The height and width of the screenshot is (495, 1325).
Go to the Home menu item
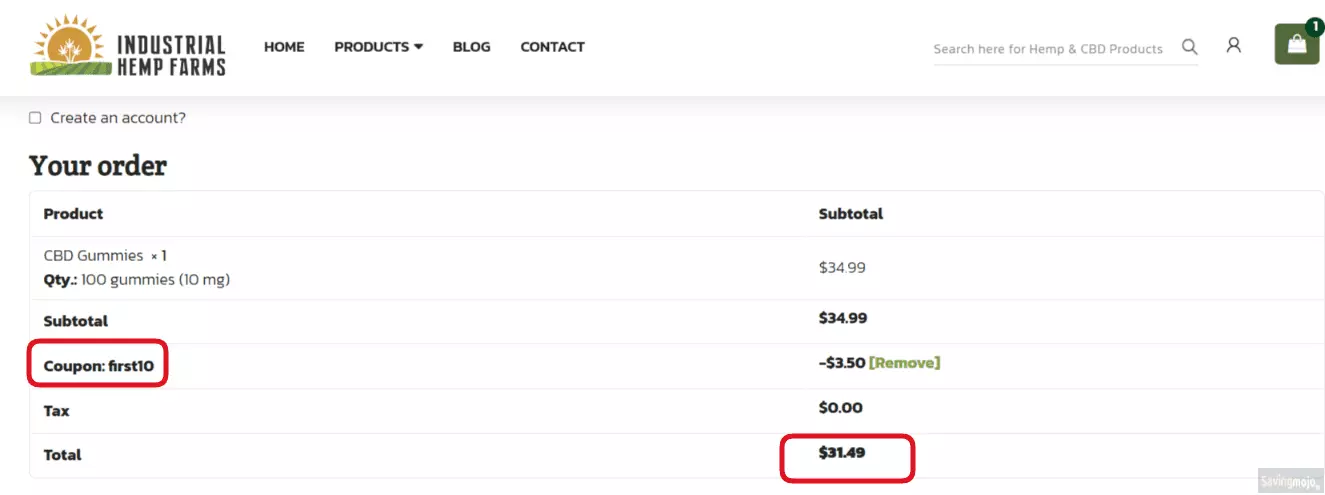[284, 47]
